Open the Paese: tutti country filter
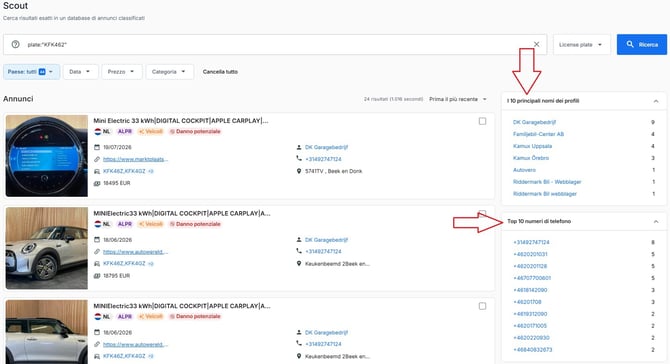This screenshot has width=670, height=364. [x=31, y=72]
